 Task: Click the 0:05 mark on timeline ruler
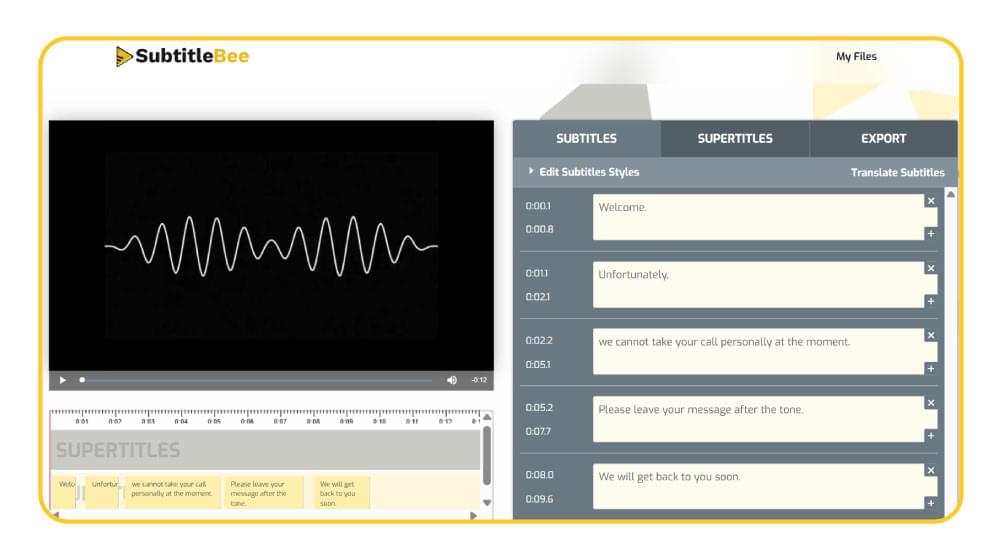click(x=214, y=421)
